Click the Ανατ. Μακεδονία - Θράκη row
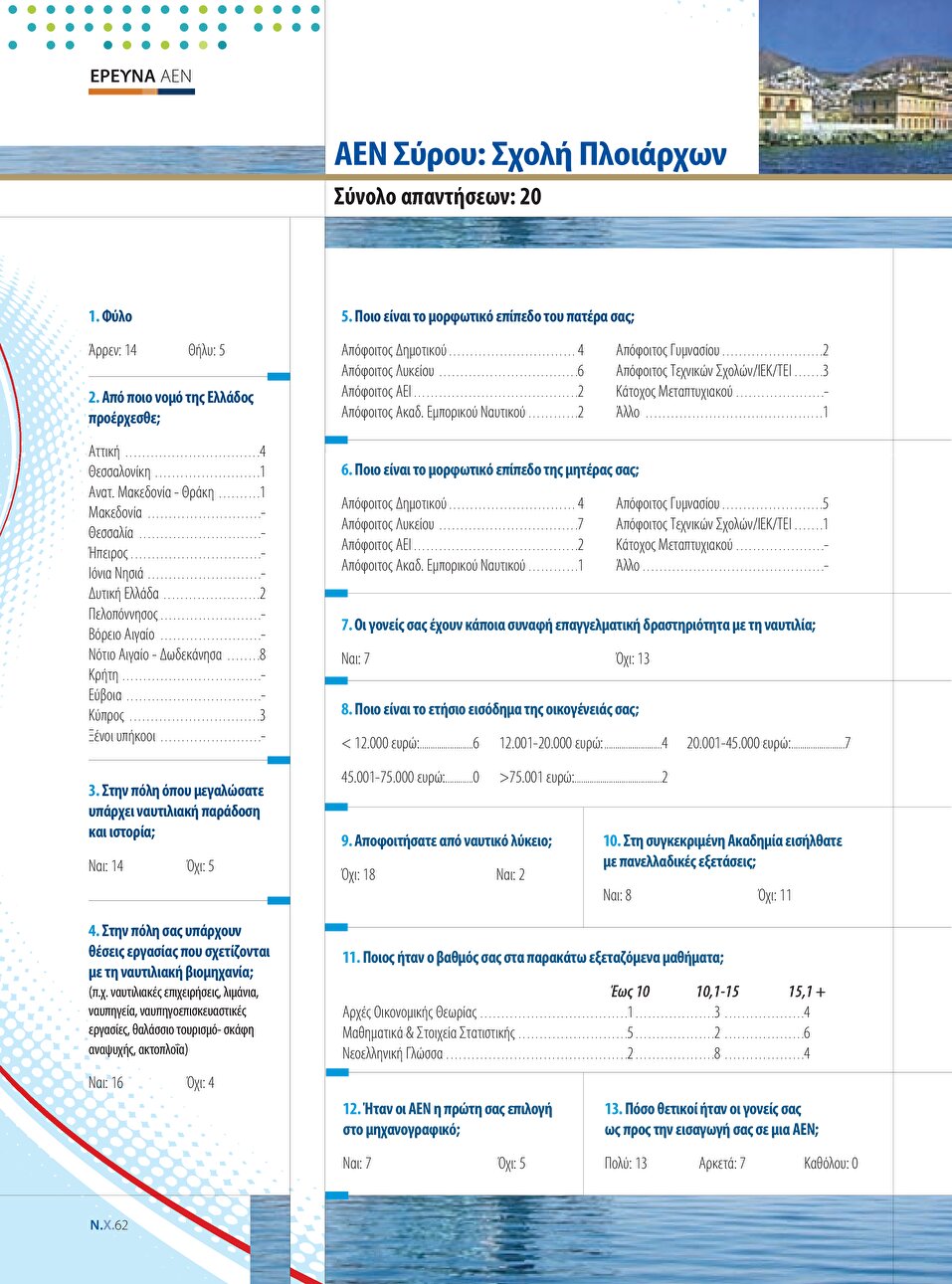The width and height of the screenshot is (952, 1284). 177,492
